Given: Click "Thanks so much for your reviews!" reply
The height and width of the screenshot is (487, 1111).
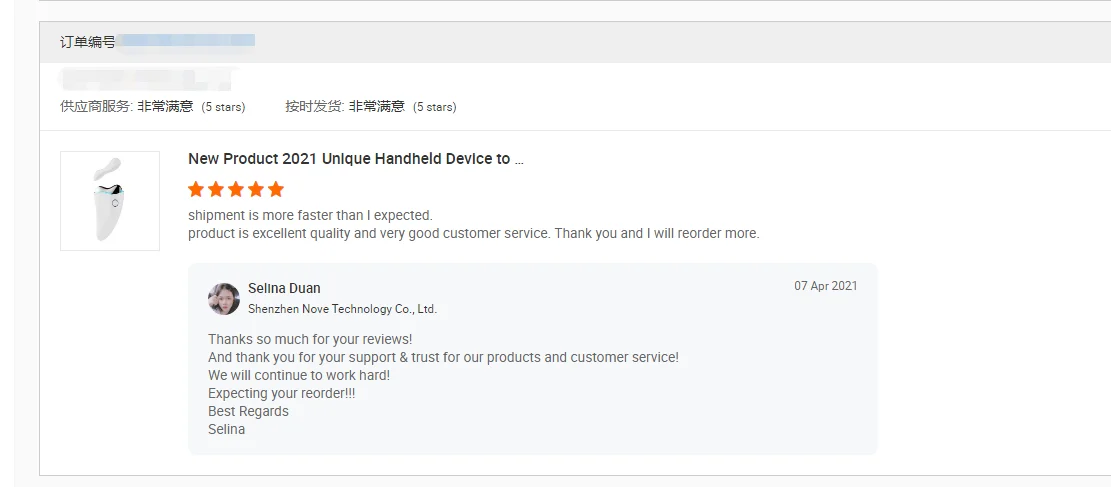Looking at the screenshot, I should click(x=310, y=339).
